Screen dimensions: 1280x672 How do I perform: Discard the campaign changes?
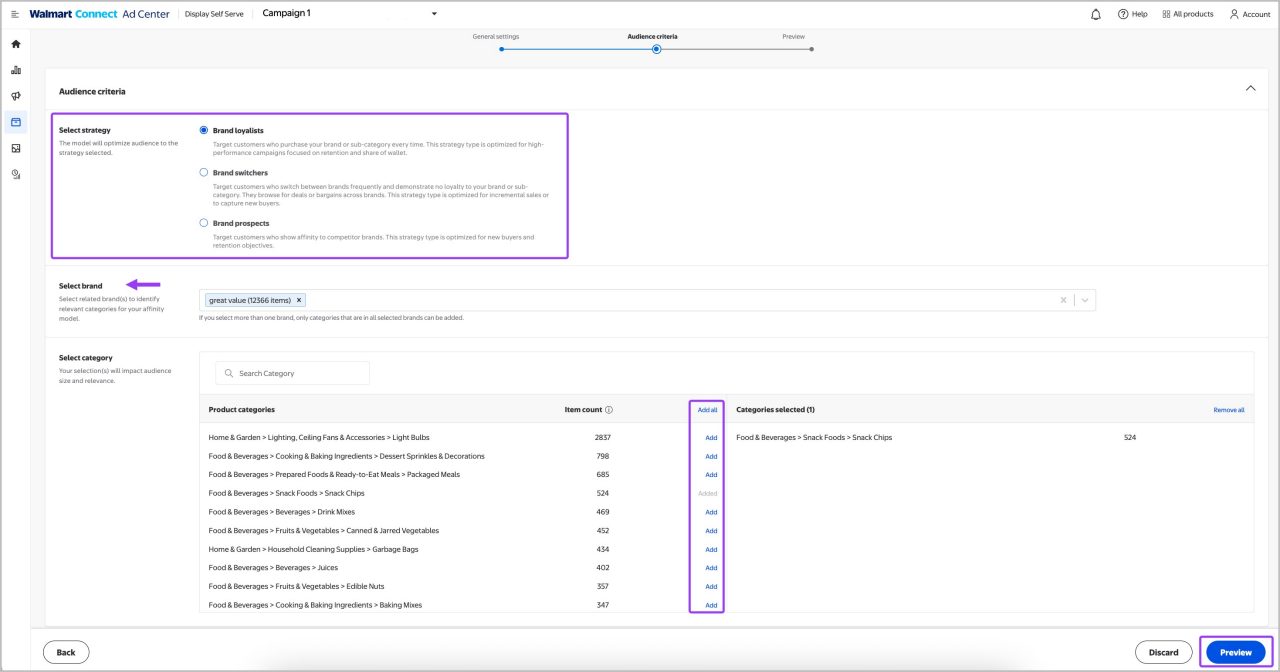[1163, 652]
